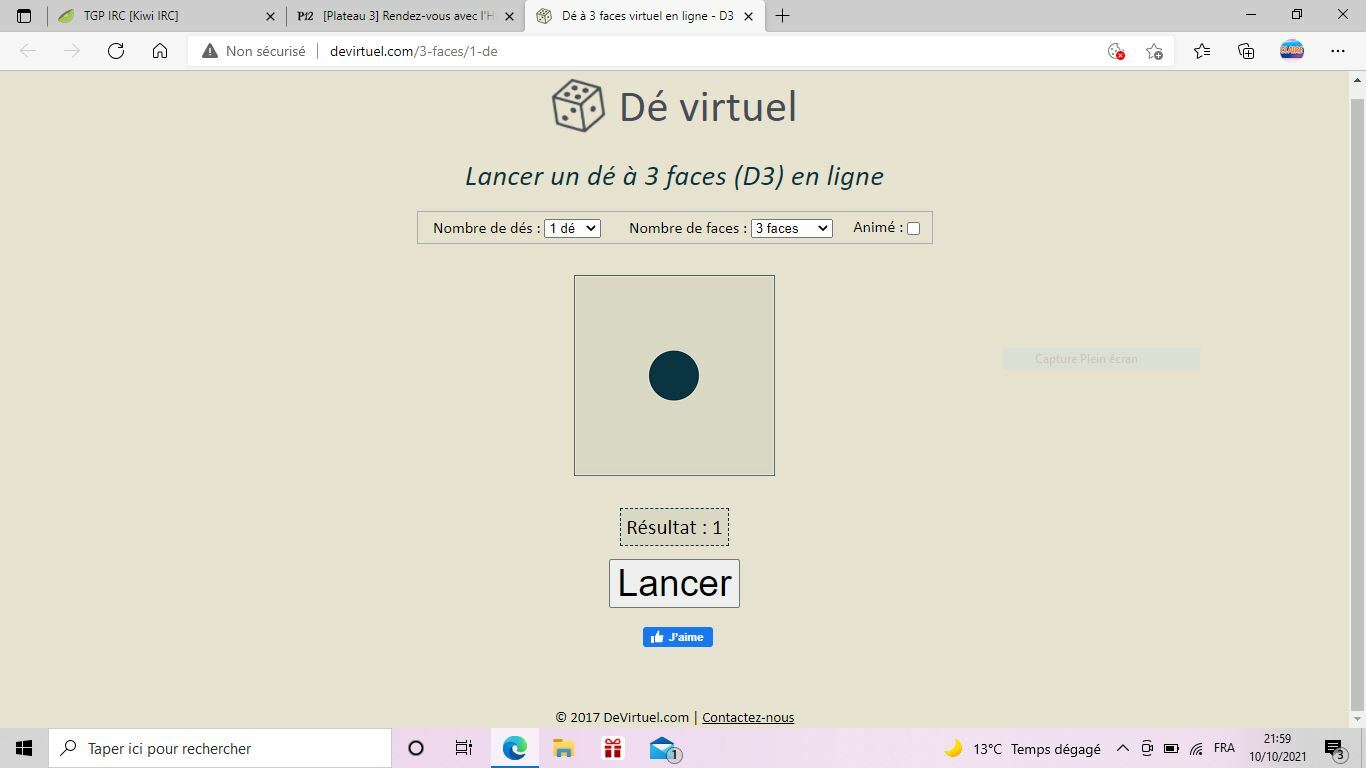Click the FRA language indicator
Screen dimensions: 1366x768
(x=1224, y=748)
